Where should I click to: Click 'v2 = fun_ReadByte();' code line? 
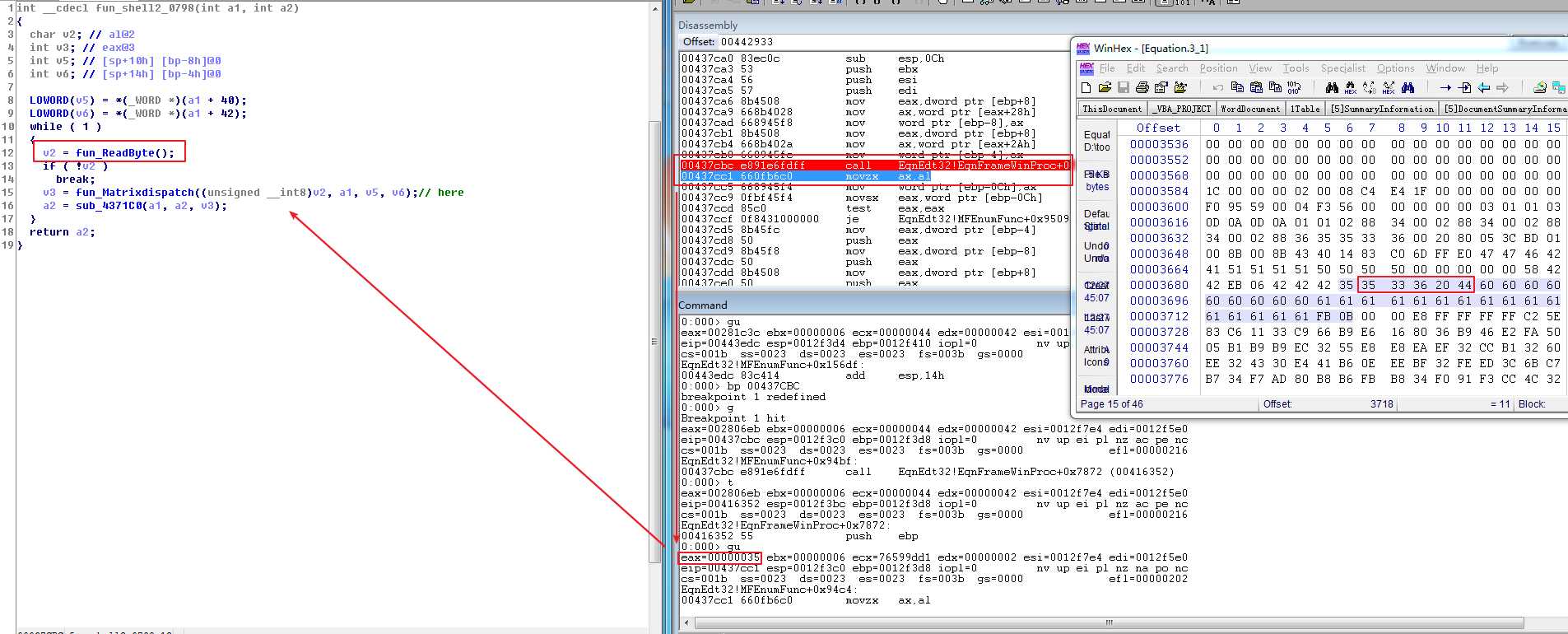coord(109,152)
